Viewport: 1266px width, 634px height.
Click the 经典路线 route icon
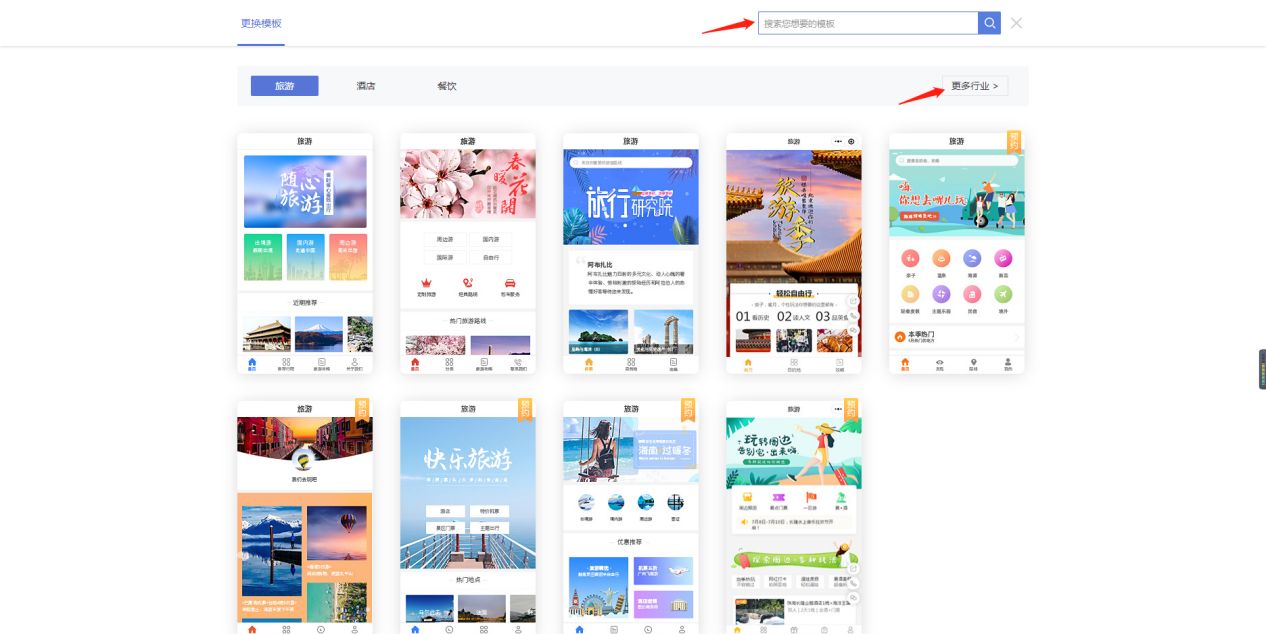tap(467, 283)
